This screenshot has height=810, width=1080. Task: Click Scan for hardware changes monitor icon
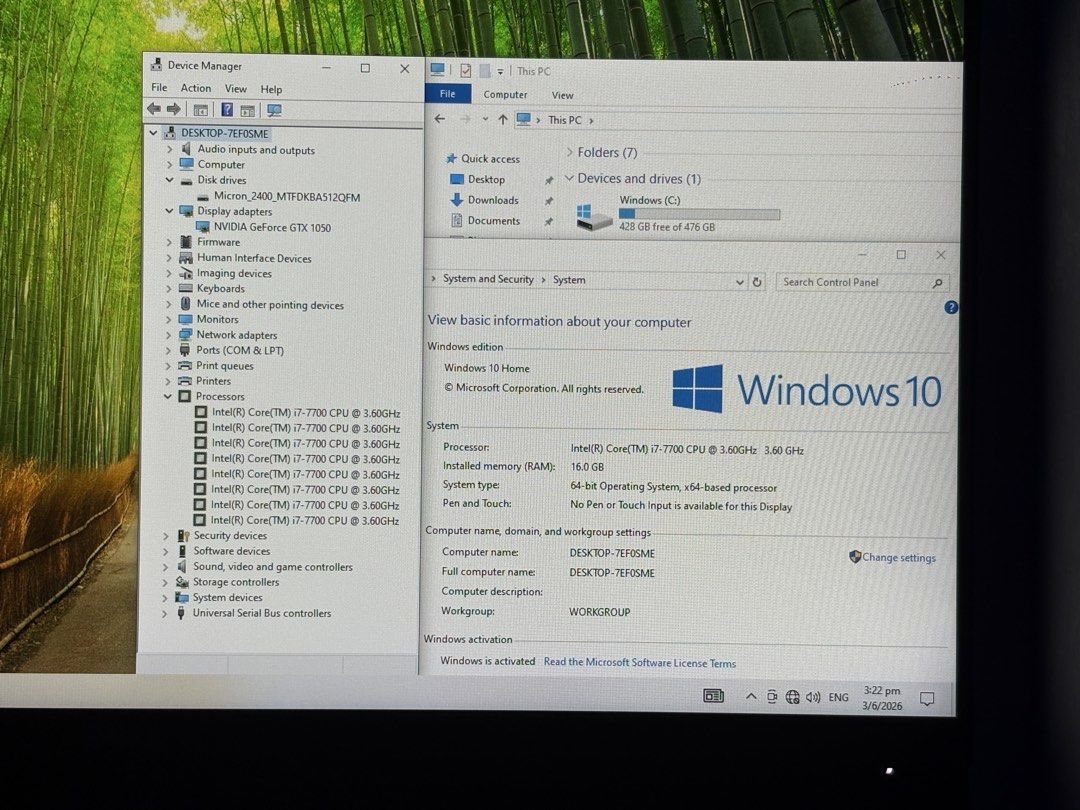274,110
